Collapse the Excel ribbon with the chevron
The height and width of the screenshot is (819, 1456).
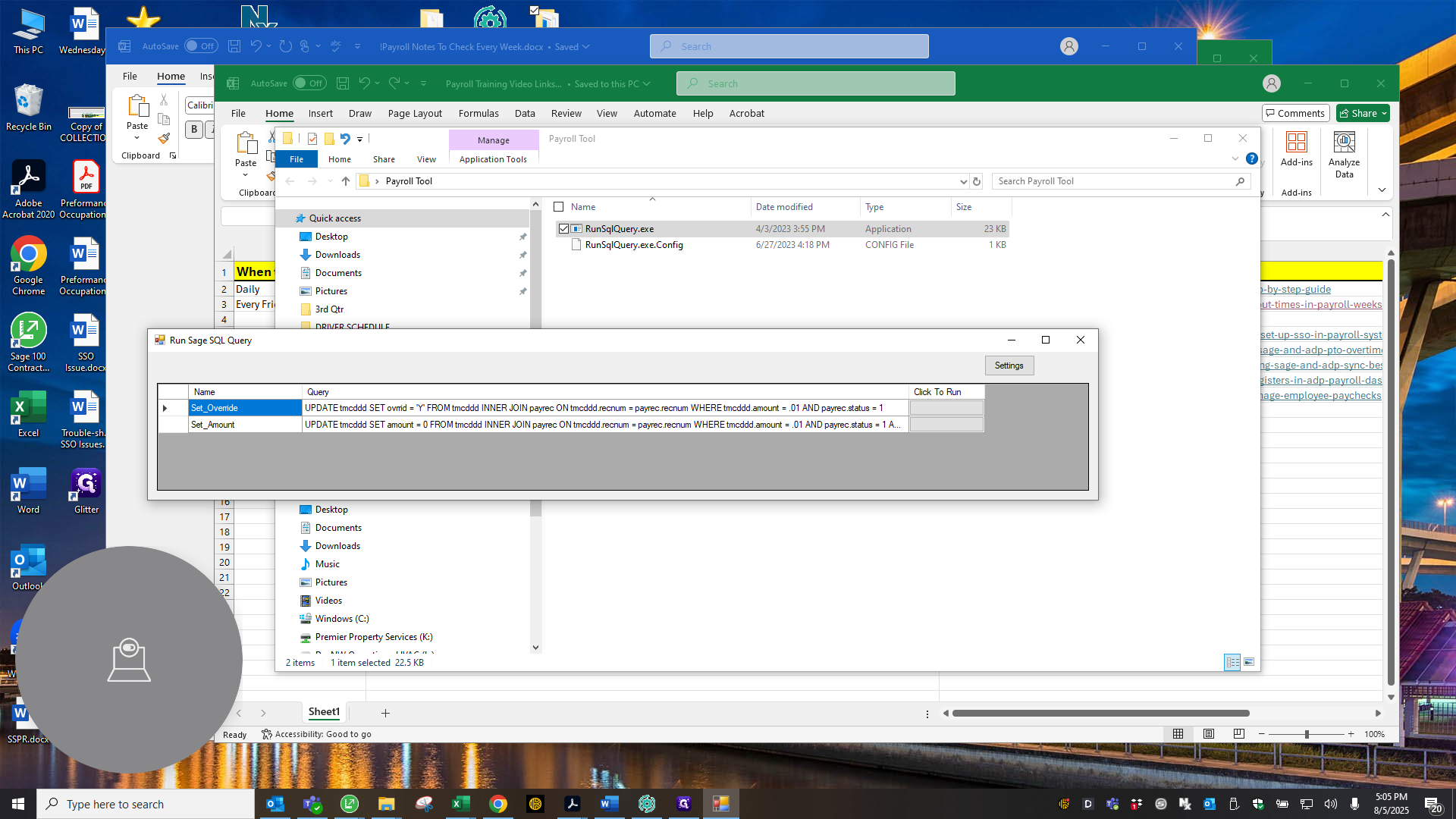tap(1381, 190)
